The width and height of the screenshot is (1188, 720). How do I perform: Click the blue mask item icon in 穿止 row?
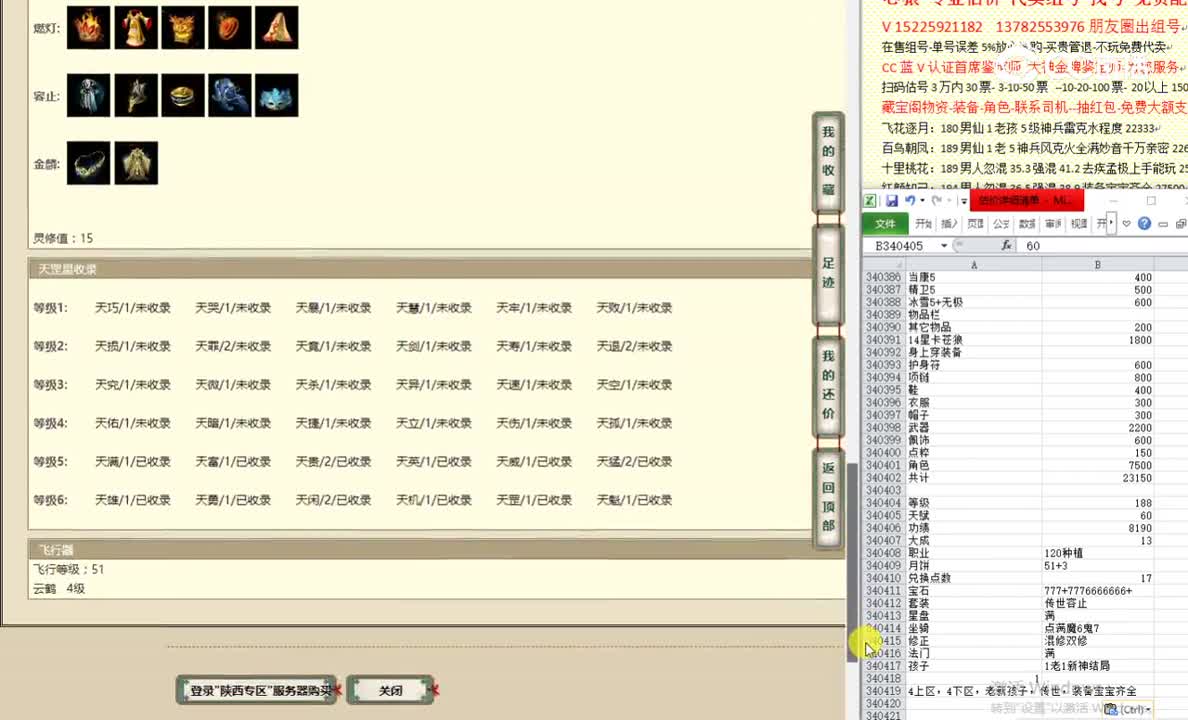(276, 95)
